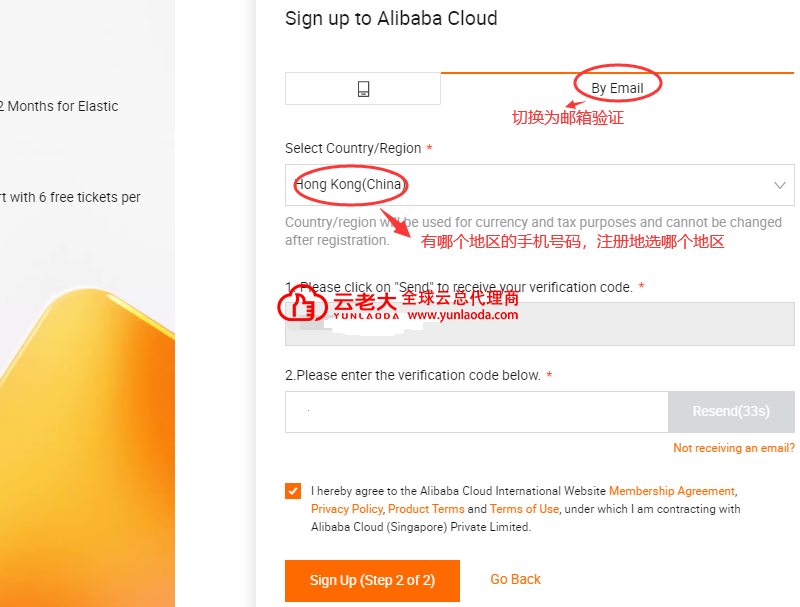Open the "Not receiving an email?" link
The height and width of the screenshot is (607, 800).
tap(733, 448)
